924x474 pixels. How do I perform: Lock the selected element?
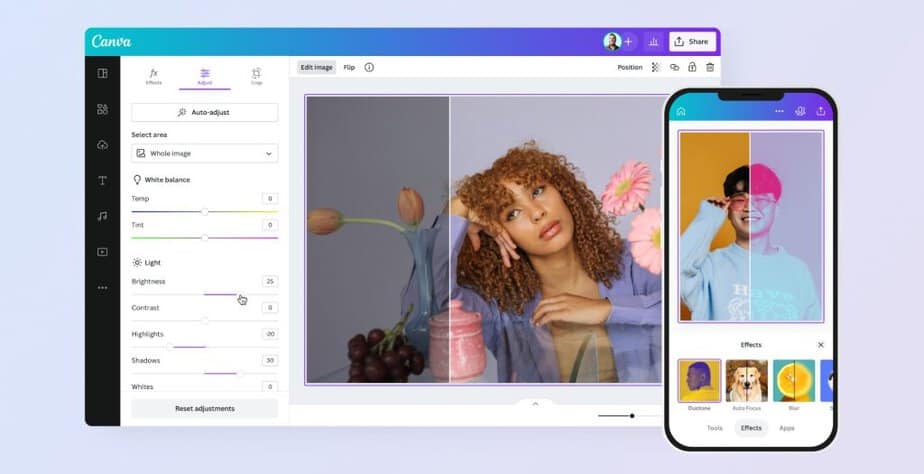click(x=692, y=67)
